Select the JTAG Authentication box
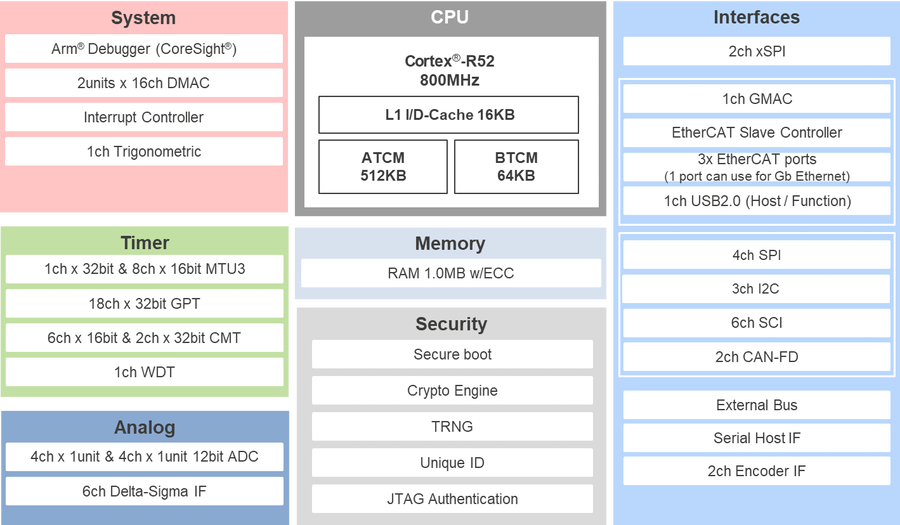The width and height of the screenshot is (900, 525). 452,498
